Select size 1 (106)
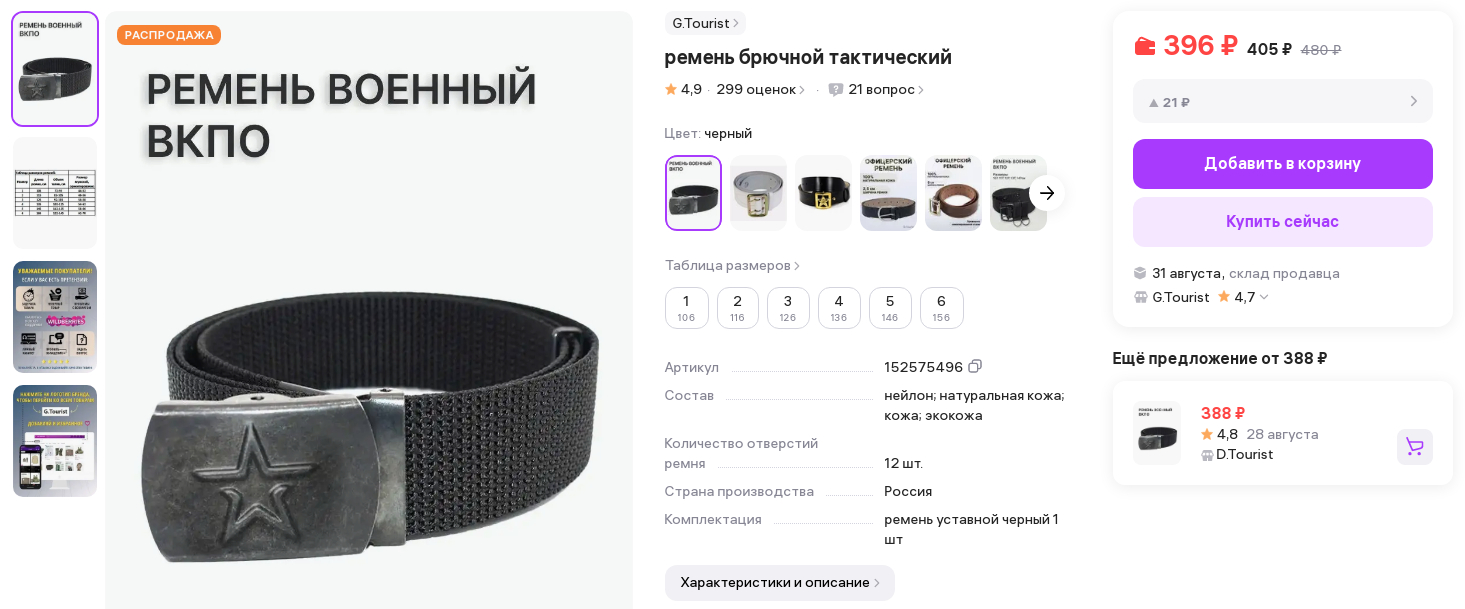Viewport: 1465px width, 609px height. (x=686, y=308)
